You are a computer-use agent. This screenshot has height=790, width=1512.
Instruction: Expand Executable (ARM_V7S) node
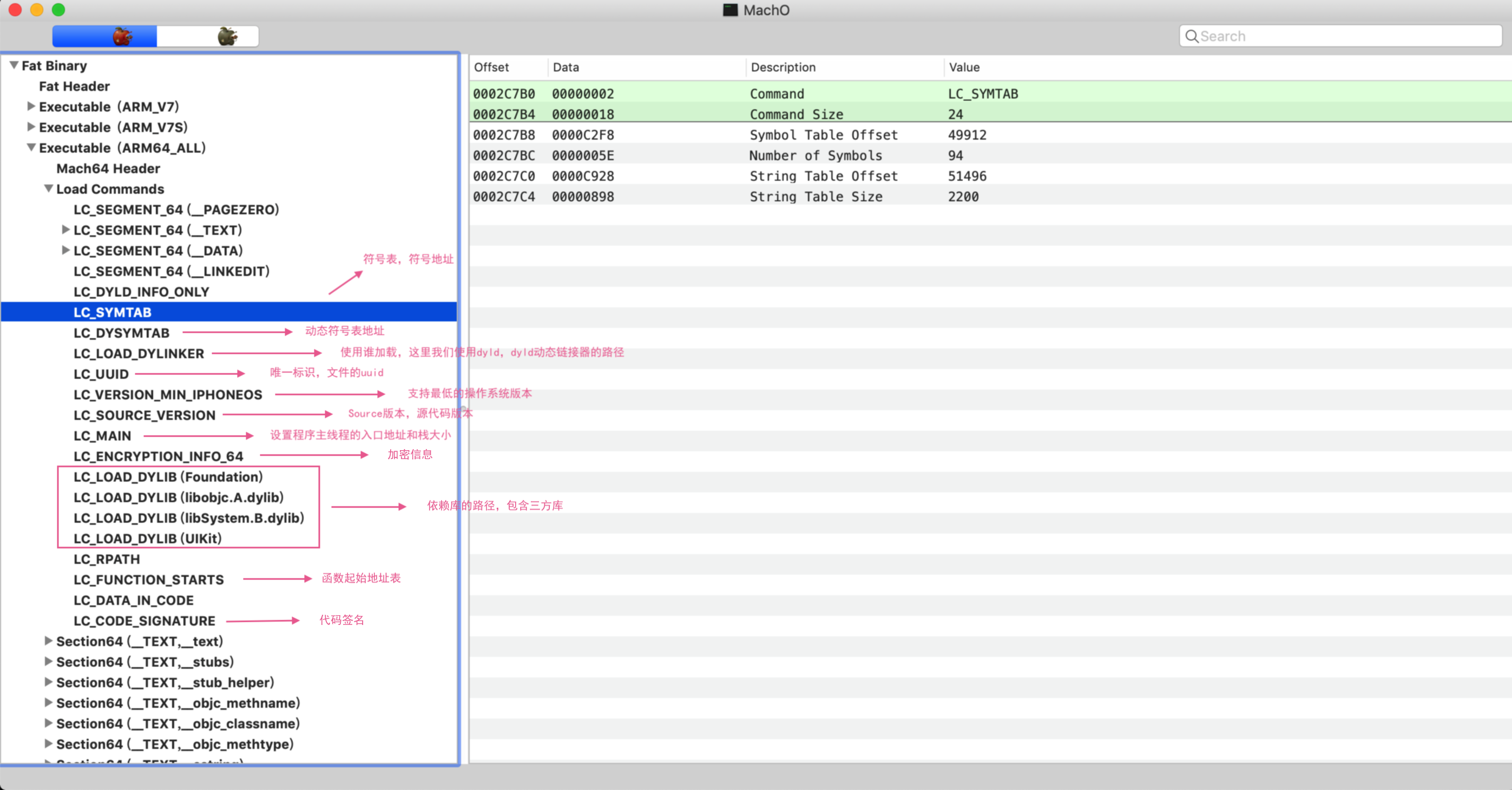[31, 127]
